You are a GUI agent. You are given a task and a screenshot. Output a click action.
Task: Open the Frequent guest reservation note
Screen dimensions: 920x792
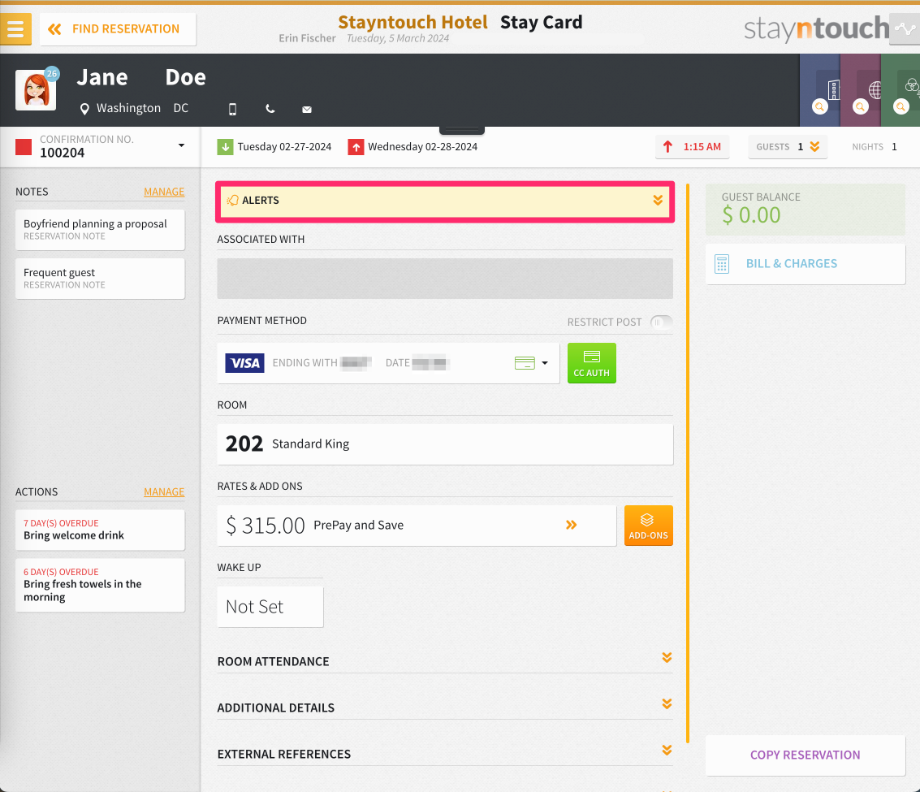(x=100, y=278)
